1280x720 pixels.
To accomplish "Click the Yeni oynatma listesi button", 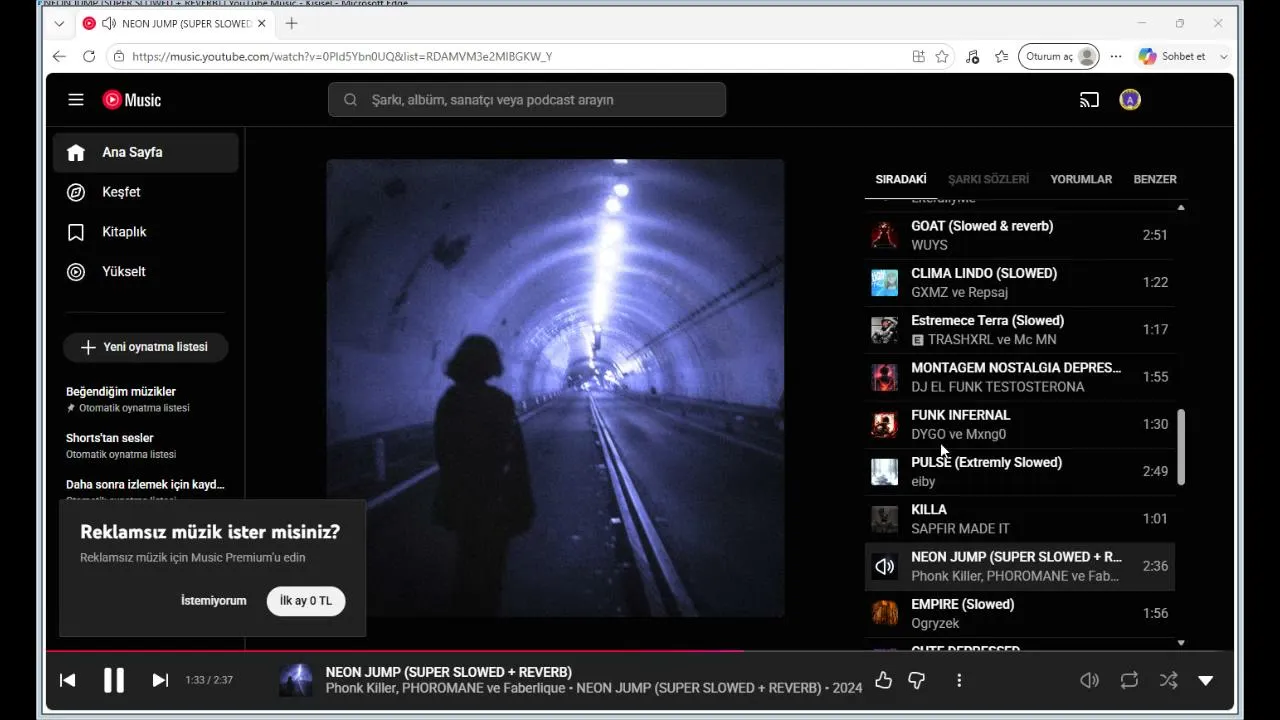I will (146, 347).
